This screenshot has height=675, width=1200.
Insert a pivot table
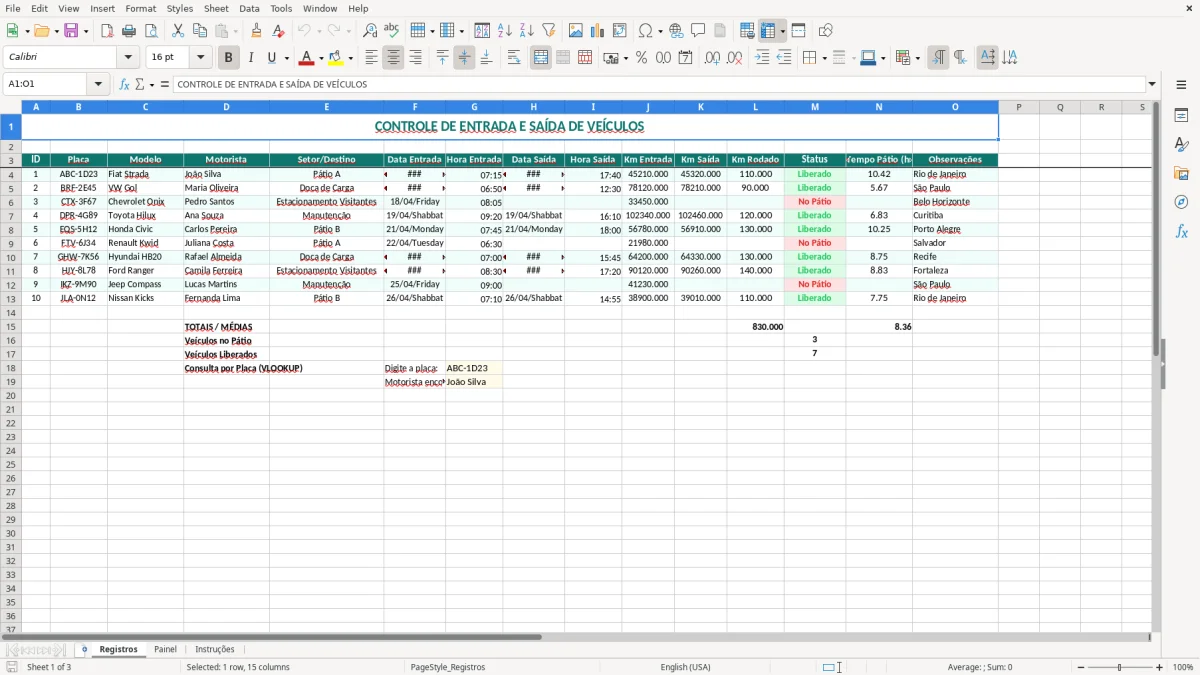tap(620, 31)
